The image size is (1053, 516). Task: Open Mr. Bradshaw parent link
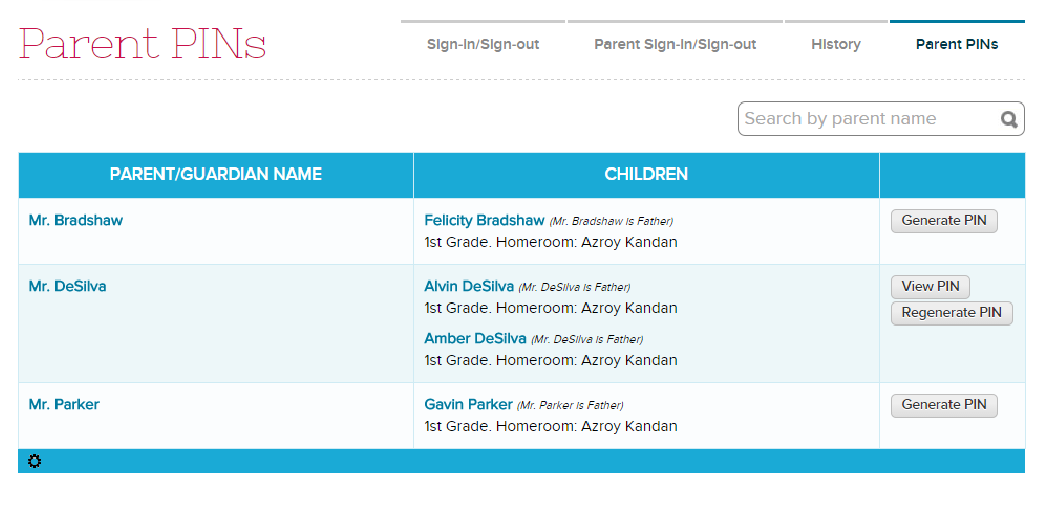coord(76,220)
